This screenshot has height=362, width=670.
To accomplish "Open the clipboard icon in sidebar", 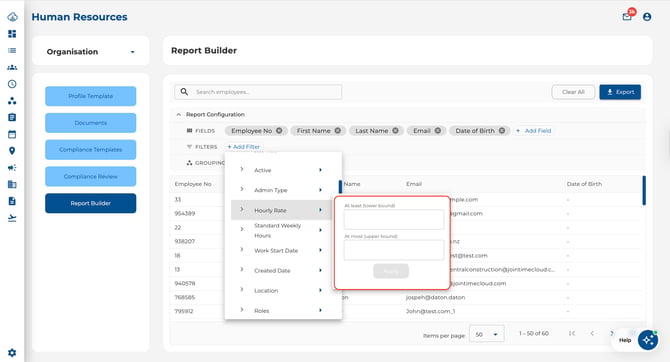I will click(12, 117).
